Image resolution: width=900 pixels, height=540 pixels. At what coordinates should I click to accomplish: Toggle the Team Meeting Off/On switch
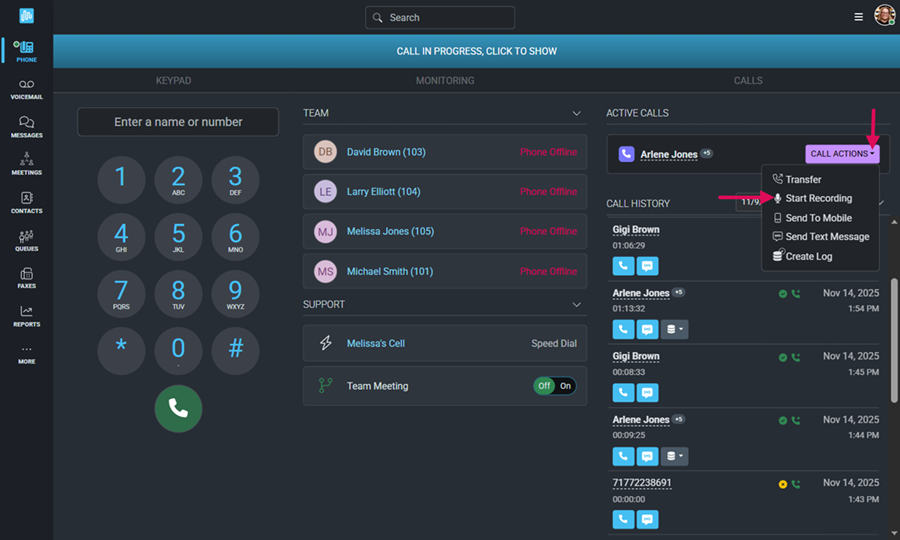(554, 386)
